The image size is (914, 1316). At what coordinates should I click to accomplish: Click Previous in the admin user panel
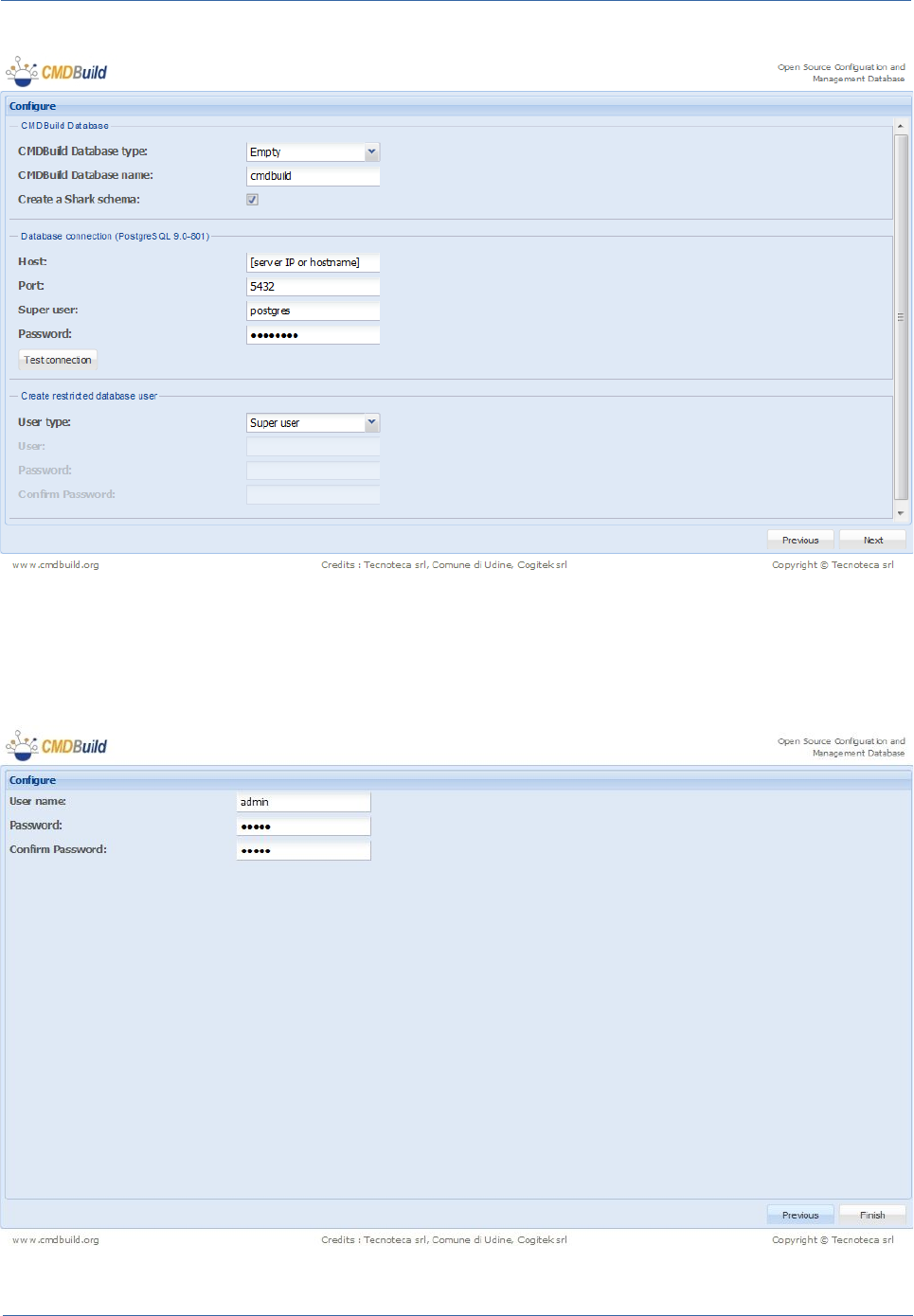(800, 1215)
